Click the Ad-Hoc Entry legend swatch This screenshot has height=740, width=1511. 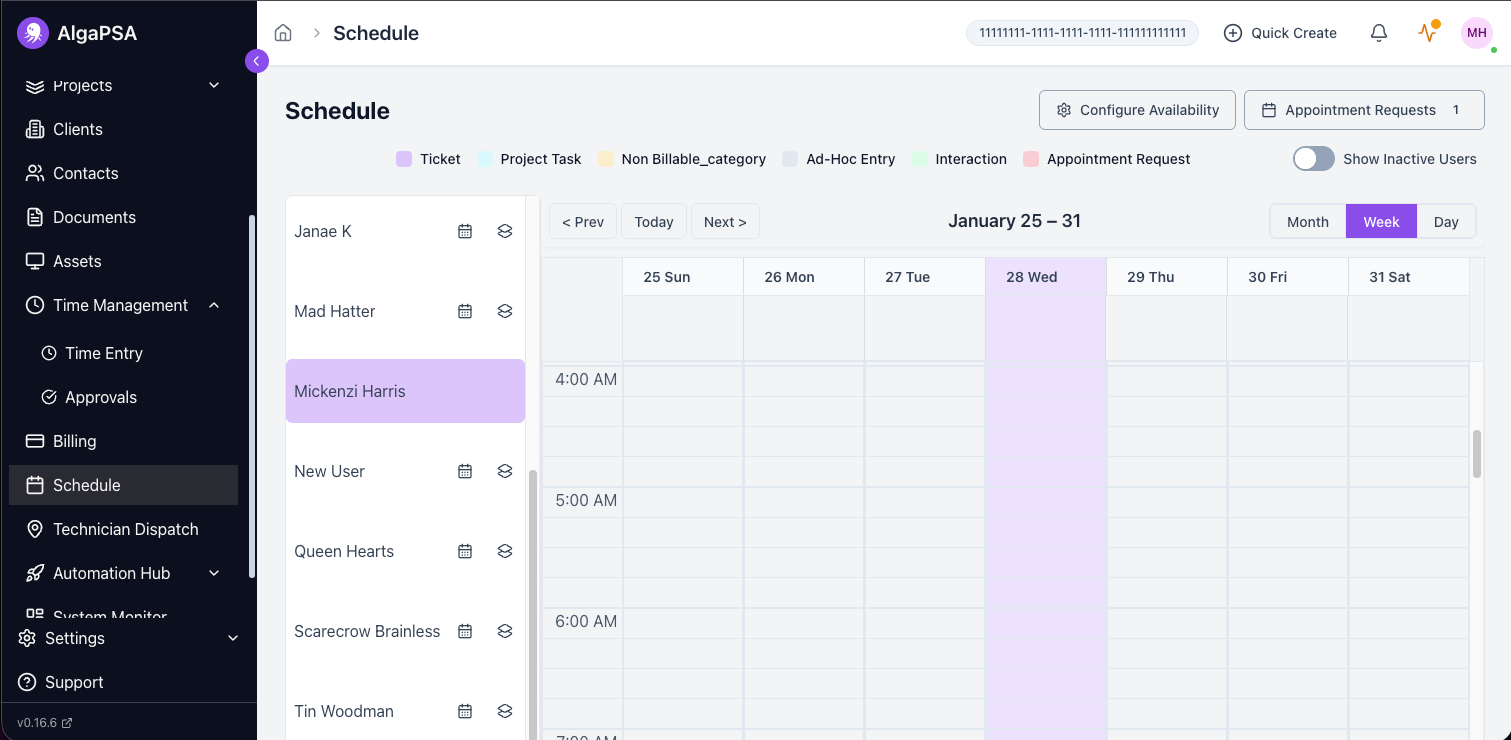click(790, 159)
